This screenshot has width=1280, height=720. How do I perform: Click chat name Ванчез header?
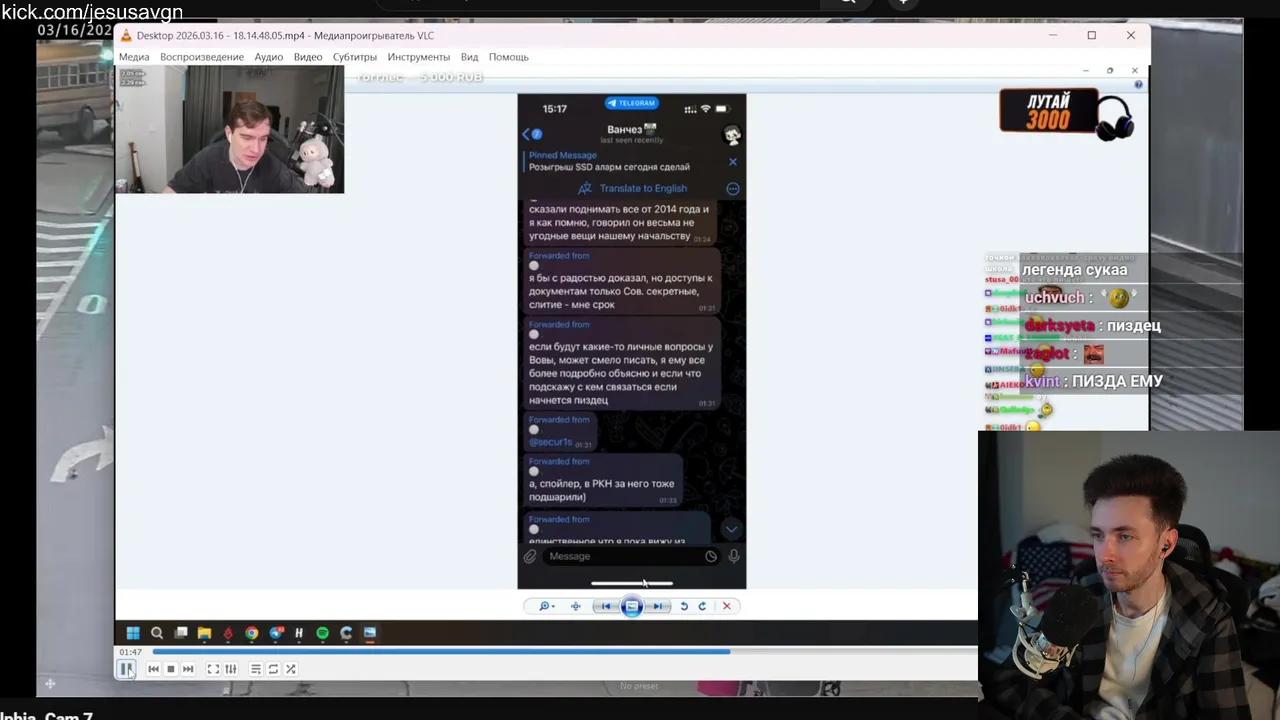pos(631,130)
